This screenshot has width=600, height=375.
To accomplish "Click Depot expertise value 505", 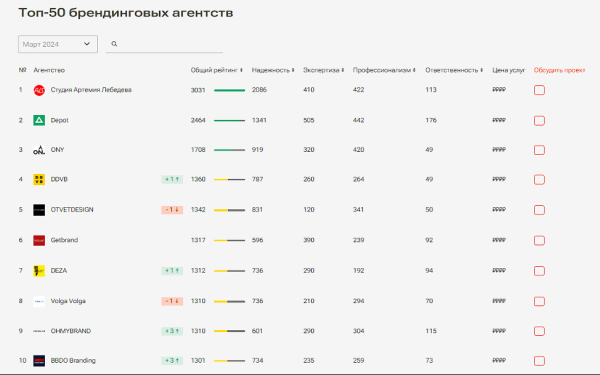I will click(x=308, y=120).
